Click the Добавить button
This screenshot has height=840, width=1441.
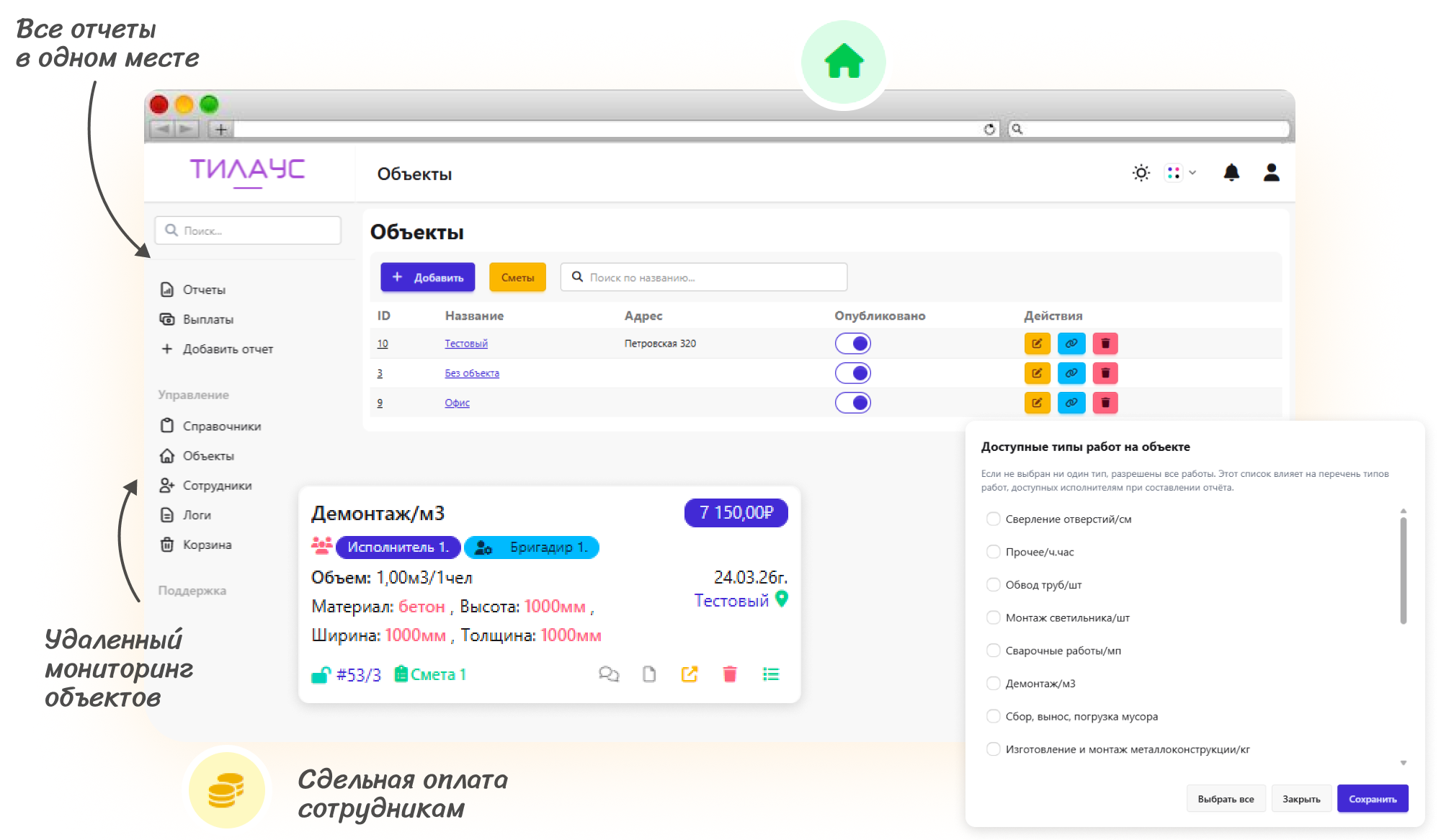coord(428,277)
